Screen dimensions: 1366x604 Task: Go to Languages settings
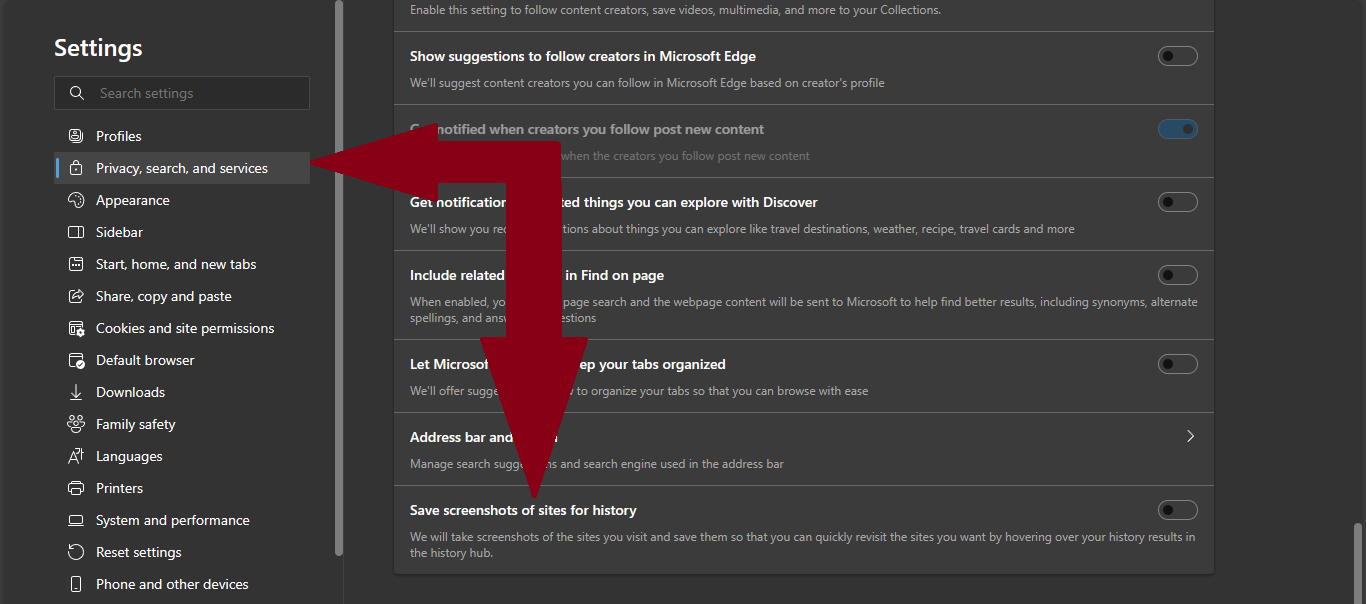[x=182, y=456]
